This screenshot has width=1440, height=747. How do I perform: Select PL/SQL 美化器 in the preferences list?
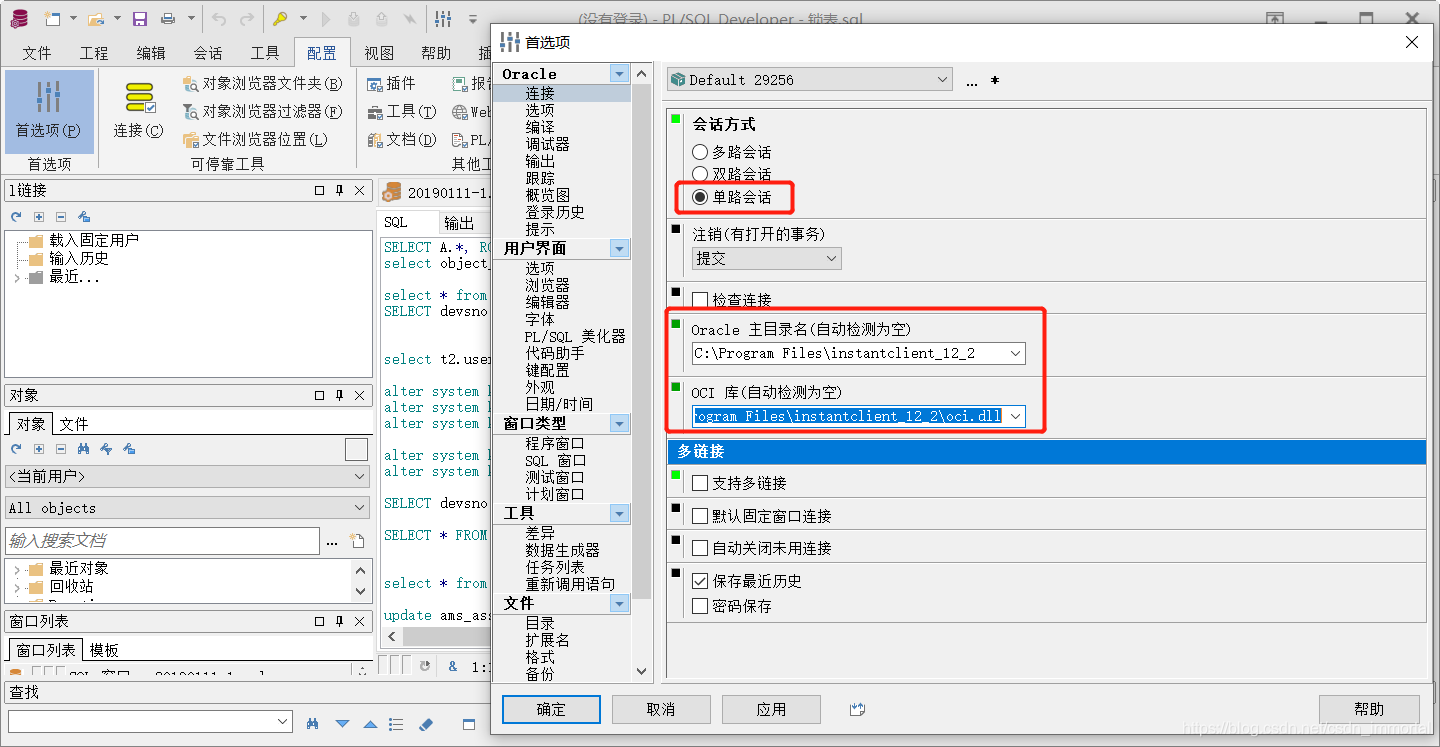coord(575,336)
